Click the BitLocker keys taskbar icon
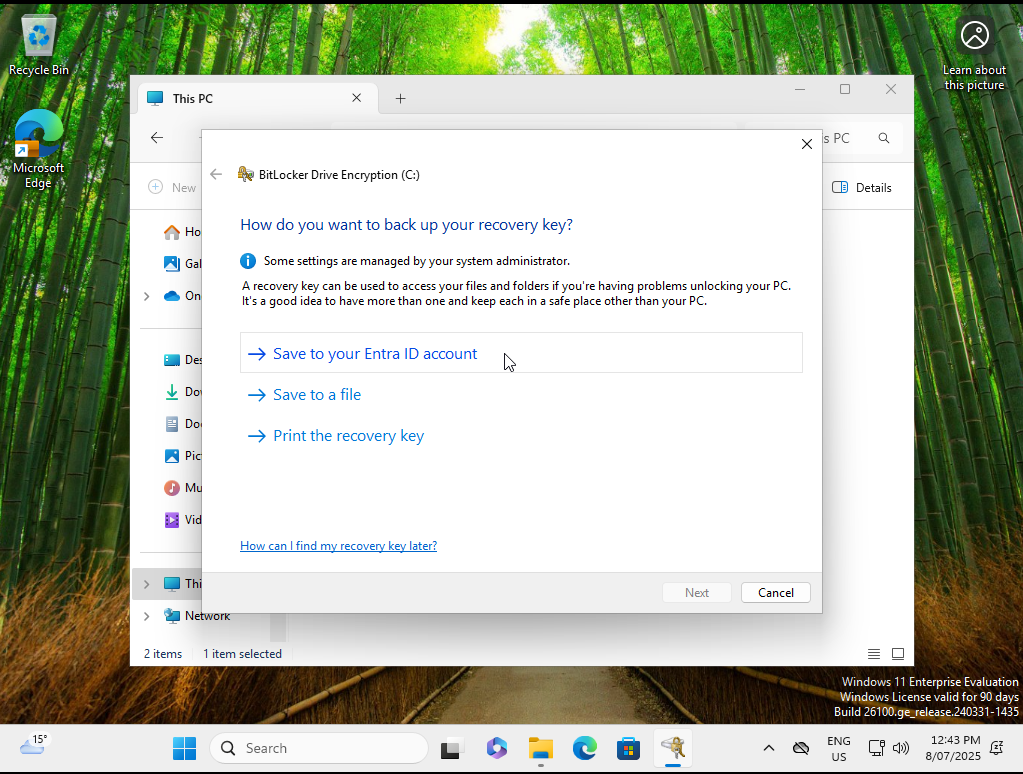Screen dimensions: 1023x774 pyautogui.click(x=673, y=748)
